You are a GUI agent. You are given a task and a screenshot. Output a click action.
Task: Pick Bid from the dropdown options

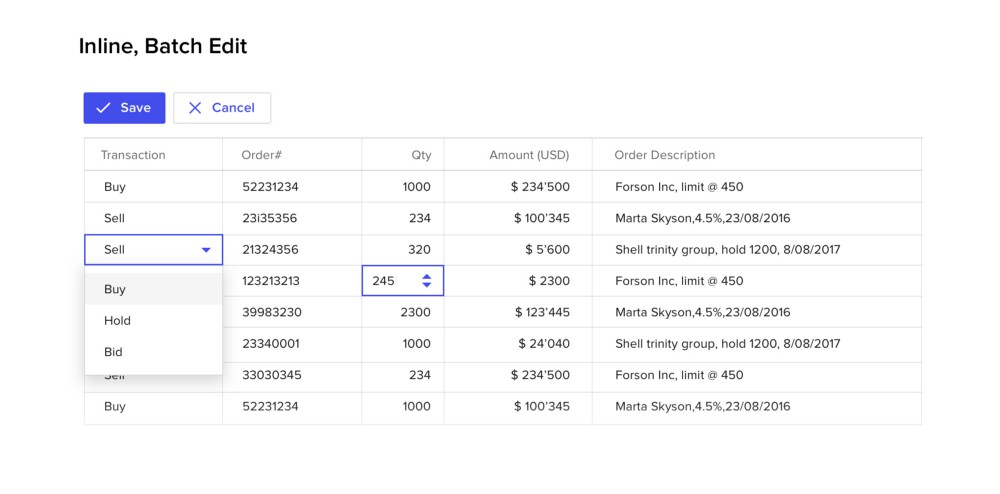[x=113, y=352]
